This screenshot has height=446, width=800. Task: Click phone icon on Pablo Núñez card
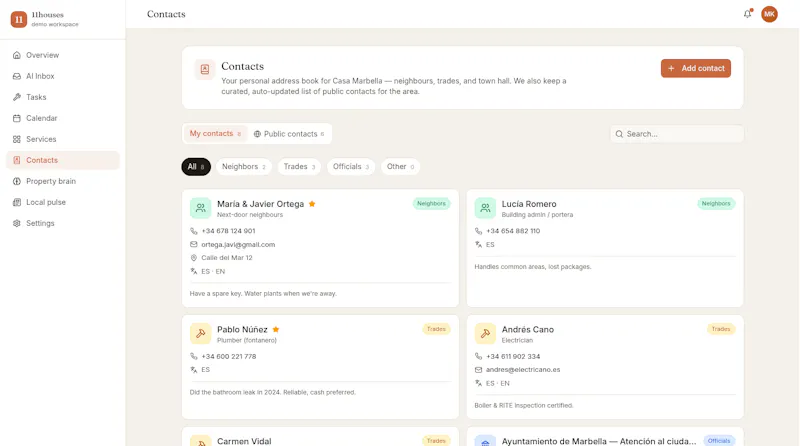click(194, 357)
